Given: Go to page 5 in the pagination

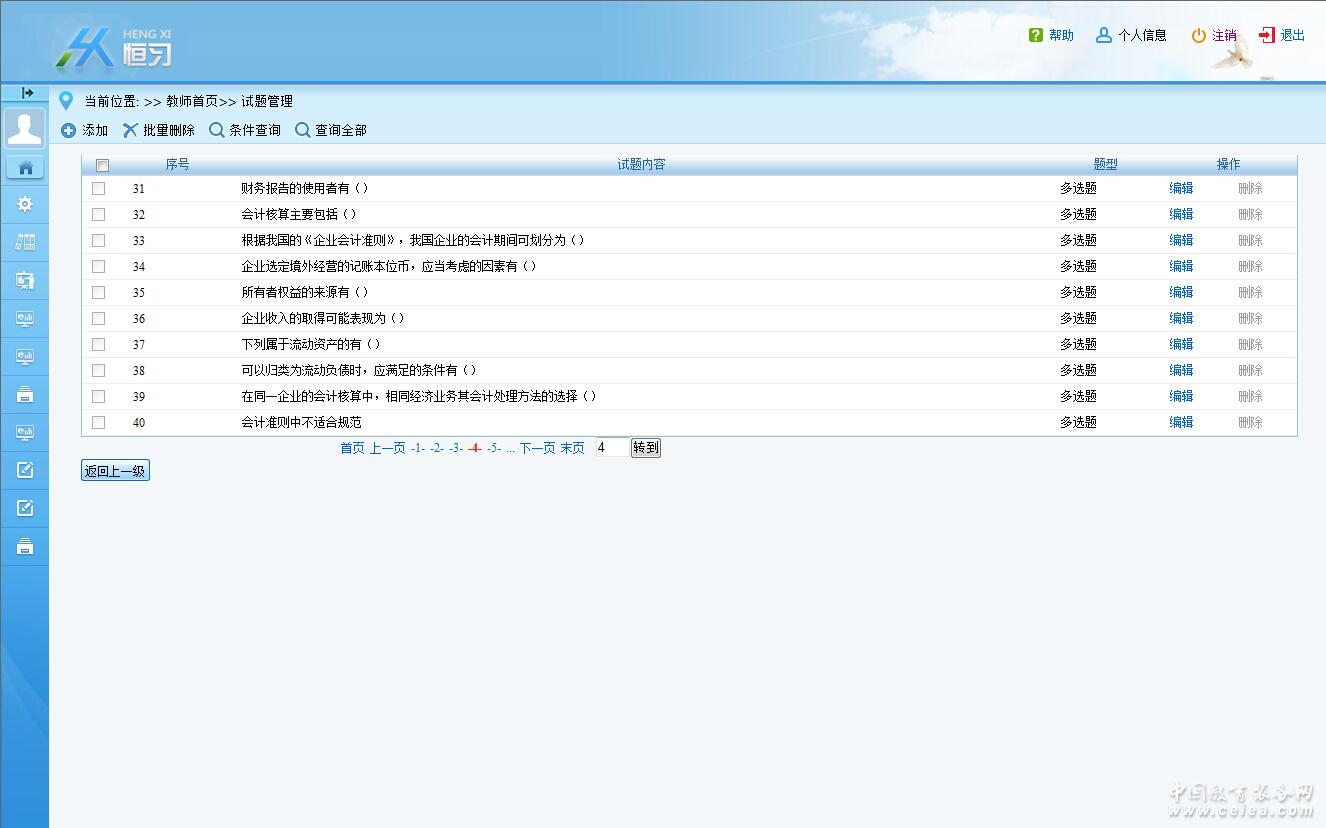Looking at the screenshot, I should (494, 448).
